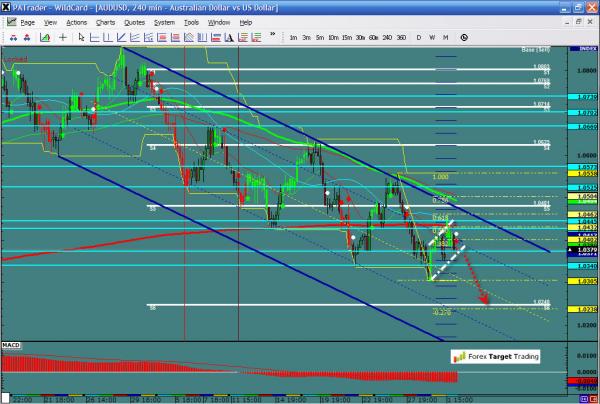600x404 pixels.
Task: Open the Charts menu
Action: 105,21
